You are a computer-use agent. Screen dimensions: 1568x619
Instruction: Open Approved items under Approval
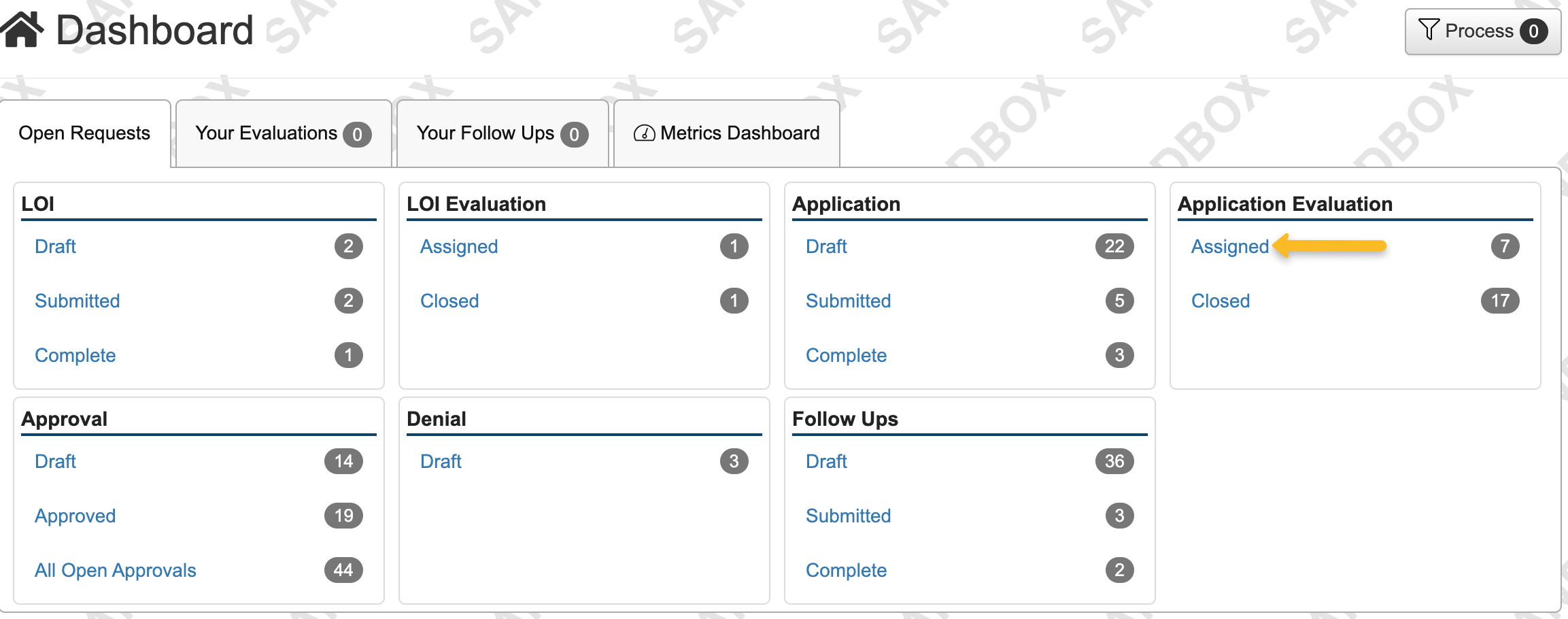[75, 516]
